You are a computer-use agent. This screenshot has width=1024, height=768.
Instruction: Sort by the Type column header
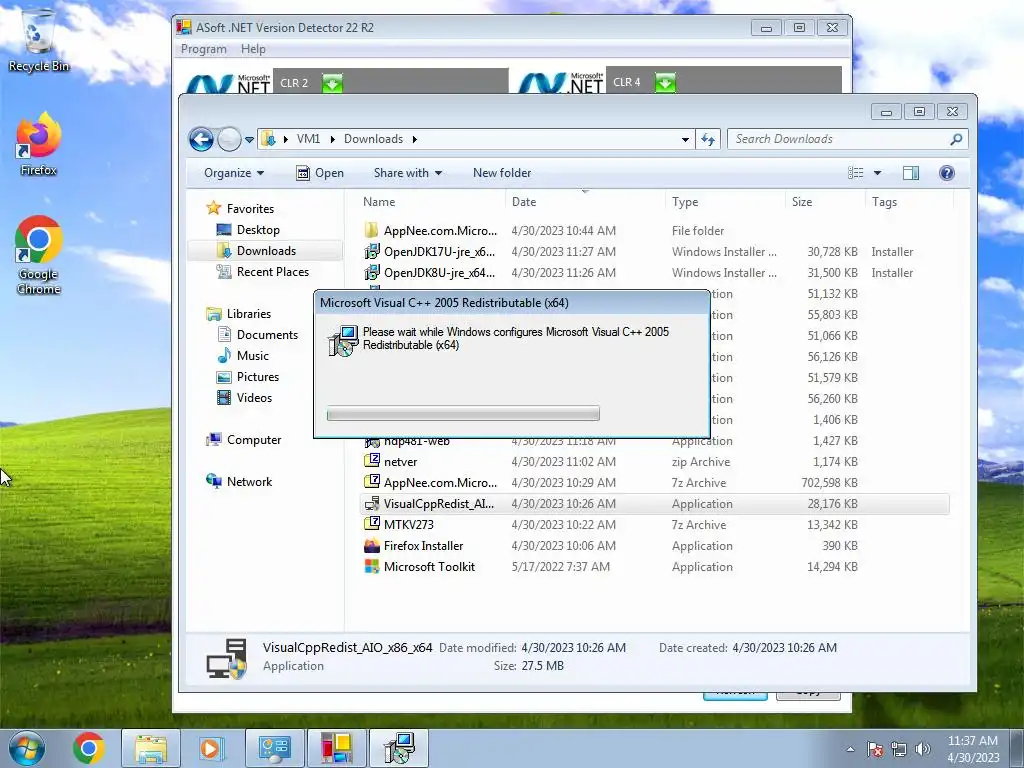pyautogui.click(x=725, y=202)
